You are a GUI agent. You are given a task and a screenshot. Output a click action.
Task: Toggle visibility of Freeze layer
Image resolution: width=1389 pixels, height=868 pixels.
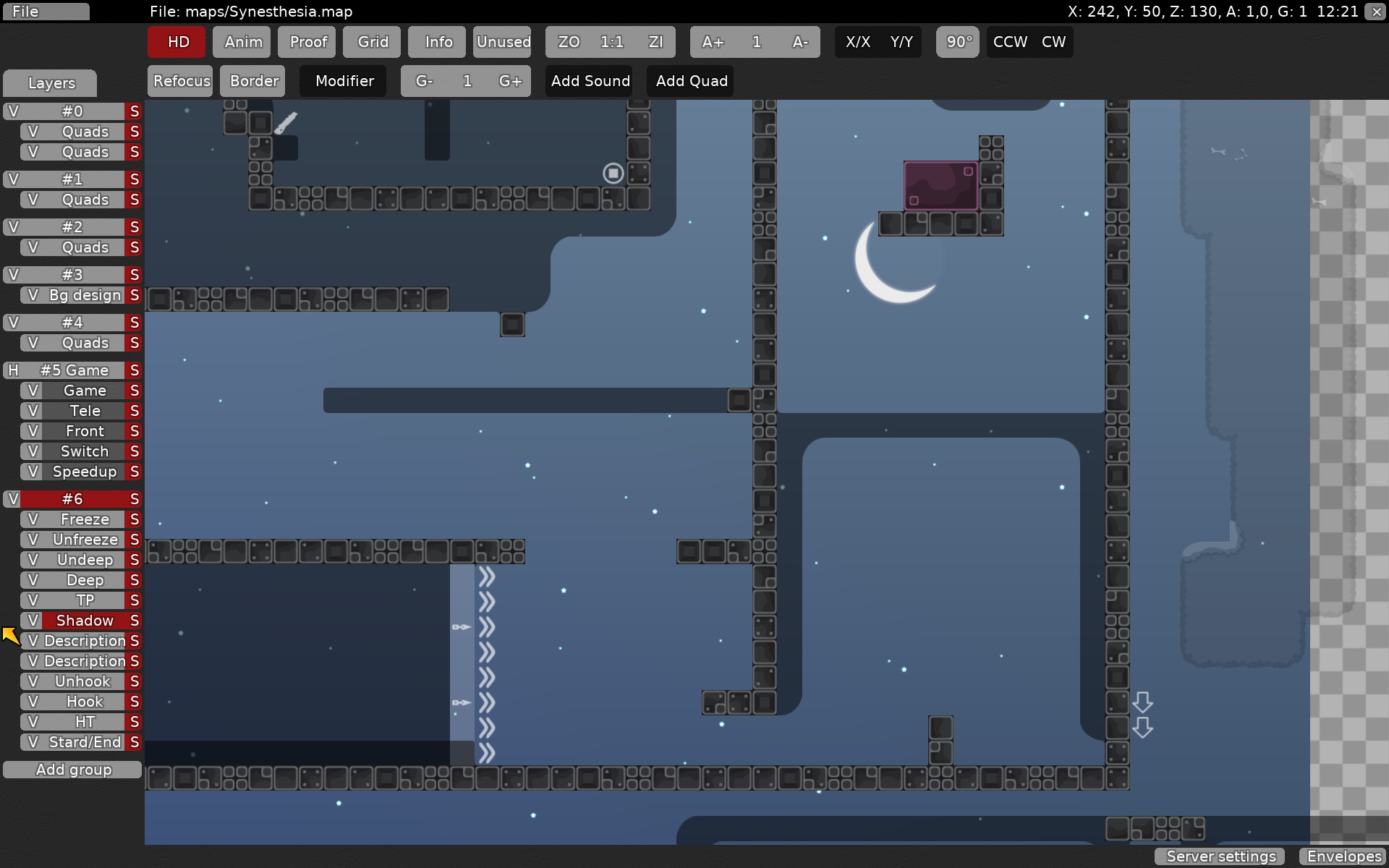[x=35, y=519]
